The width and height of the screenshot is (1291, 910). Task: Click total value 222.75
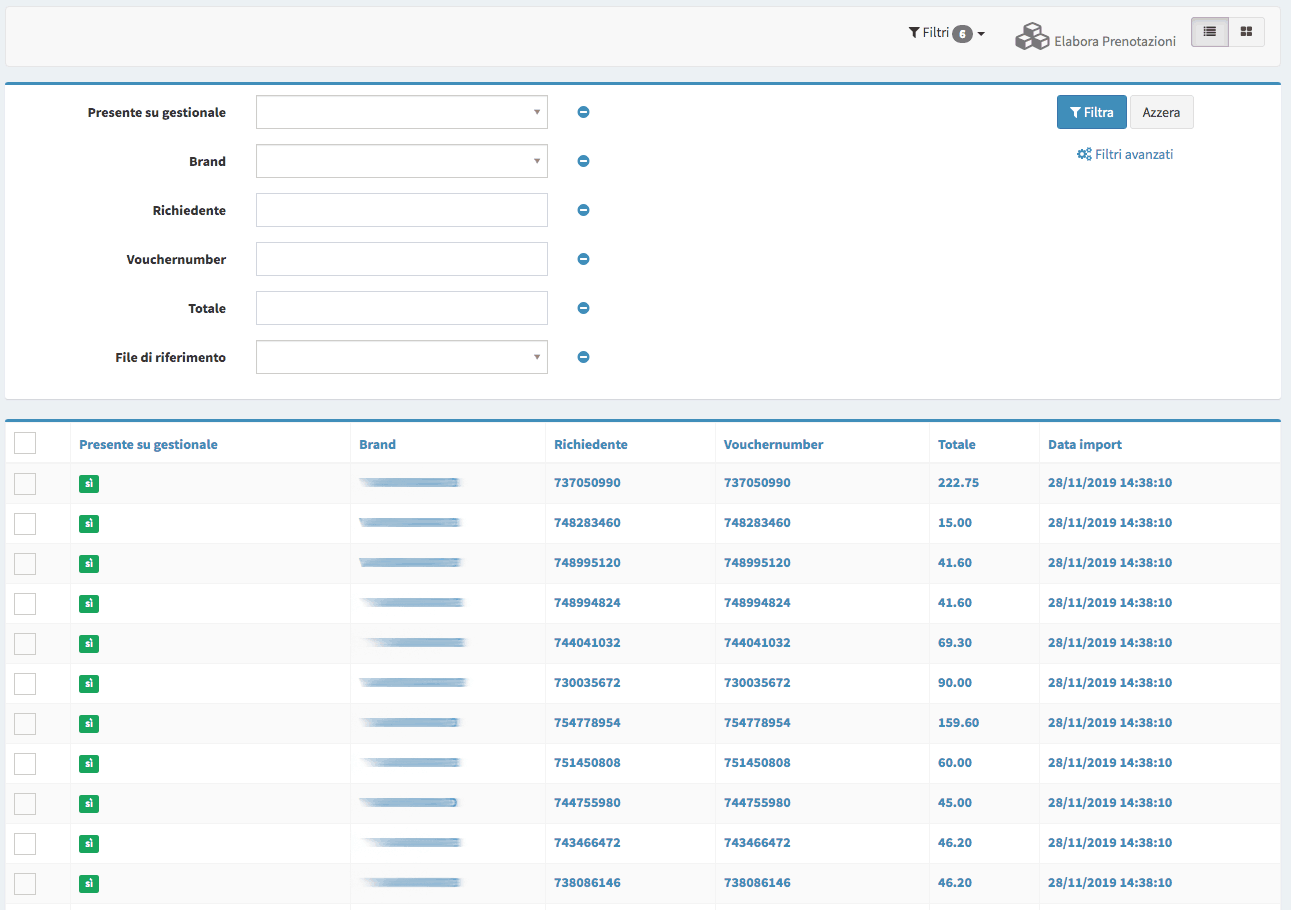point(958,482)
